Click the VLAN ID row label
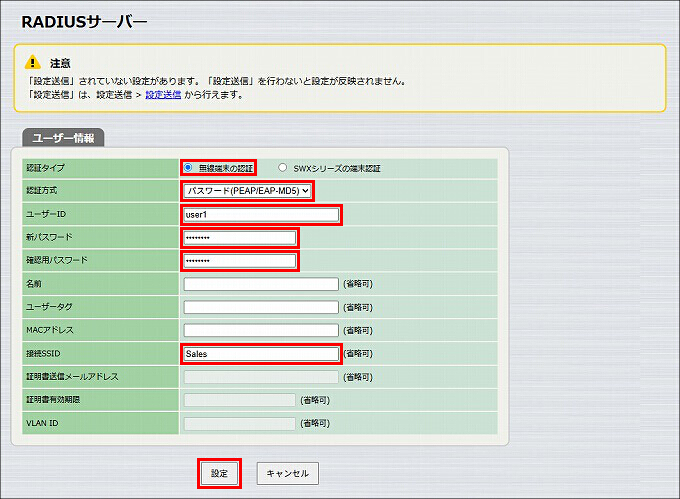Viewport: 680px width, 499px height. [x=42, y=423]
